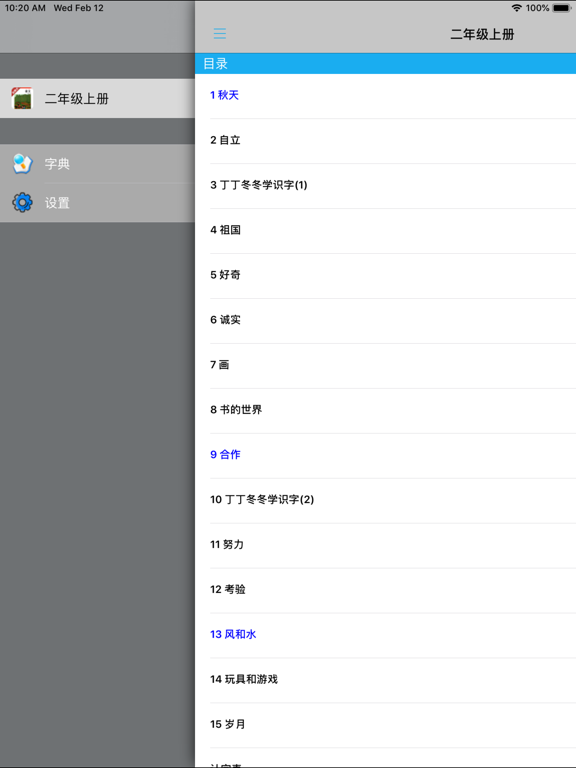Tap the Wi-Fi icon in status bar
576x768 pixels.
[x=516, y=8]
